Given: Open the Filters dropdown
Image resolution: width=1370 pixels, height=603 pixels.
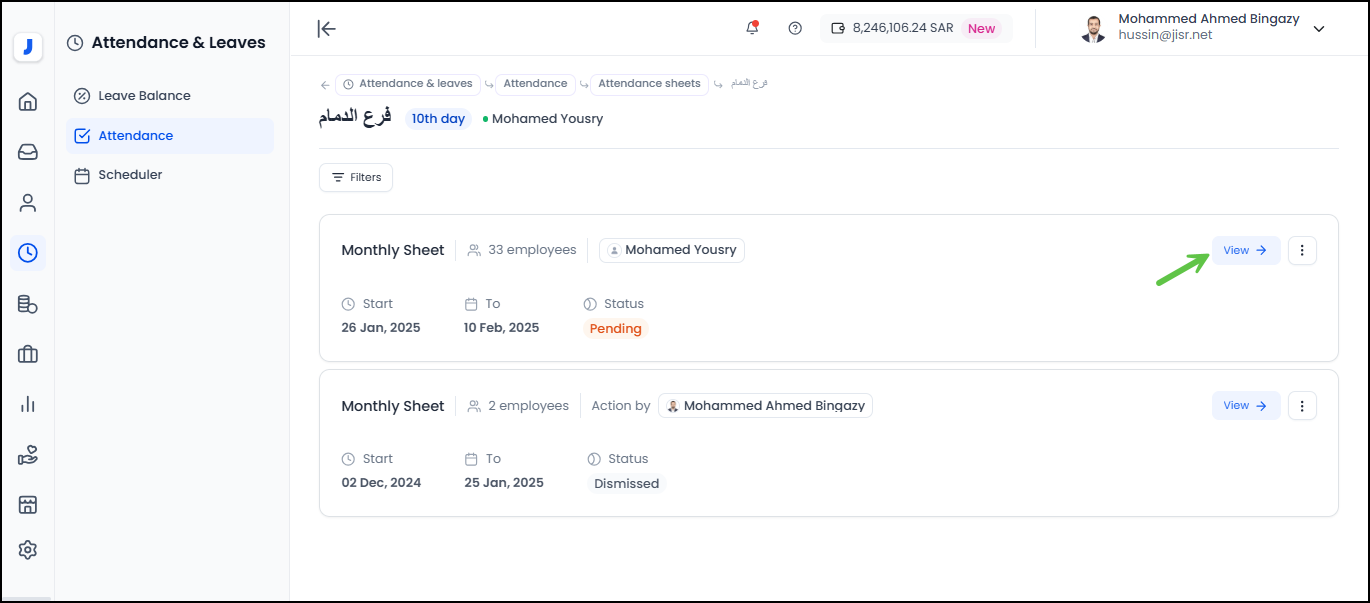Looking at the screenshot, I should [x=356, y=177].
